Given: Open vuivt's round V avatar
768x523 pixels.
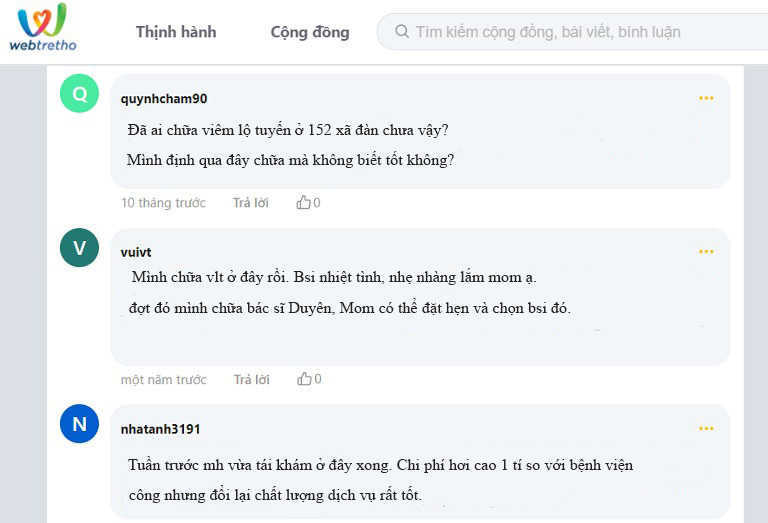Looking at the screenshot, I should 79,248.
